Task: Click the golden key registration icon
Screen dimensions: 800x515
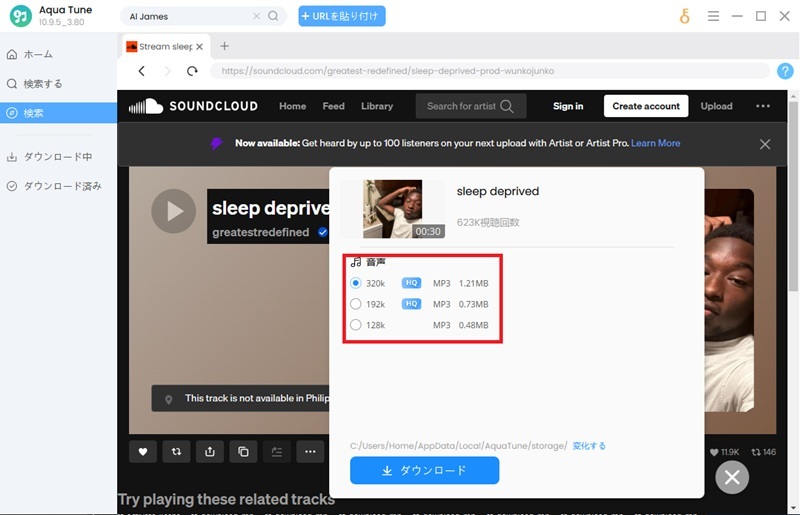Action: tap(684, 16)
